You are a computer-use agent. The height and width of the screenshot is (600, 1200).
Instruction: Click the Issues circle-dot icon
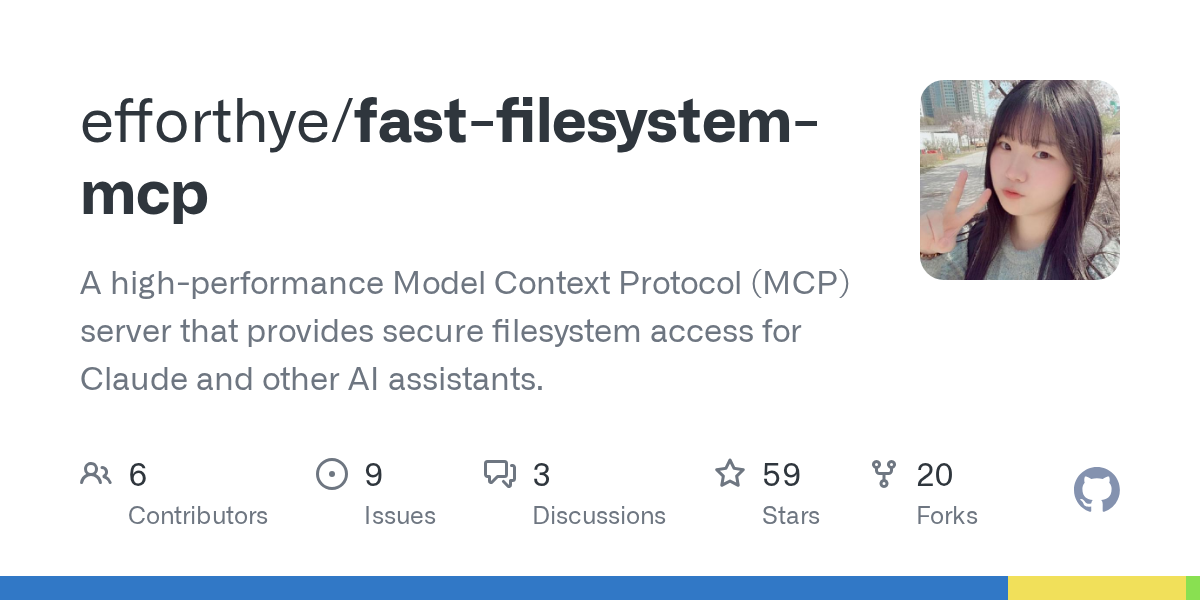pyautogui.click(x=332, y=474)
